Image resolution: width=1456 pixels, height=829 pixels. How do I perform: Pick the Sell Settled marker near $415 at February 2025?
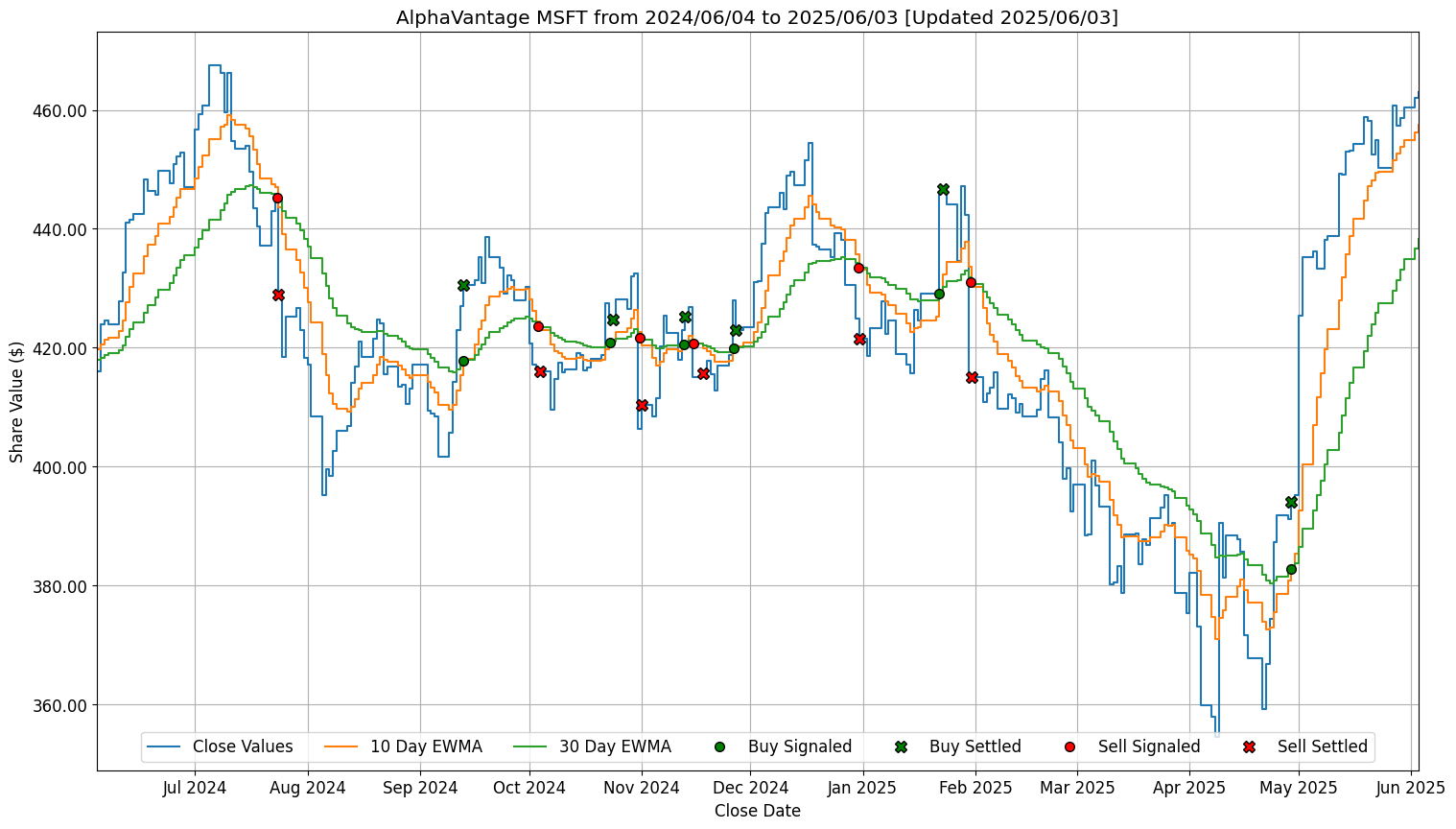972,377
